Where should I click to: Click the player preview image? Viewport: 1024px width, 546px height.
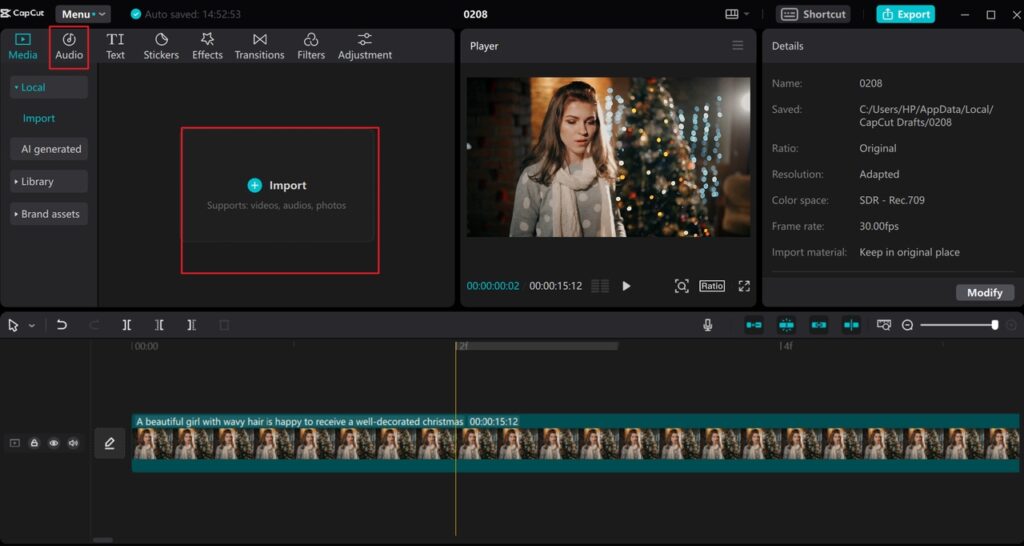[608, 157]
